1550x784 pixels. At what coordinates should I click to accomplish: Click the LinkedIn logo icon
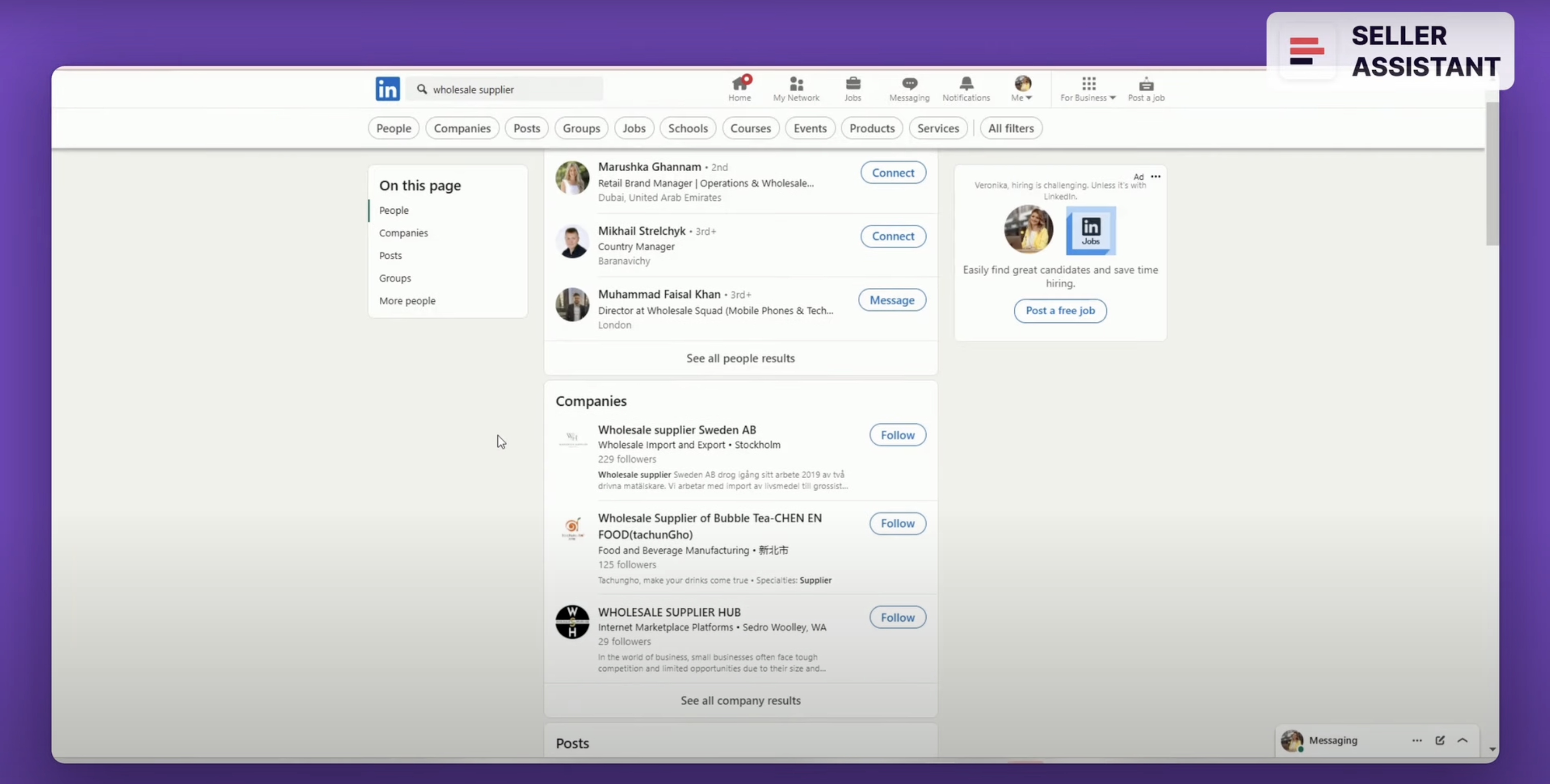click(387, 89)
